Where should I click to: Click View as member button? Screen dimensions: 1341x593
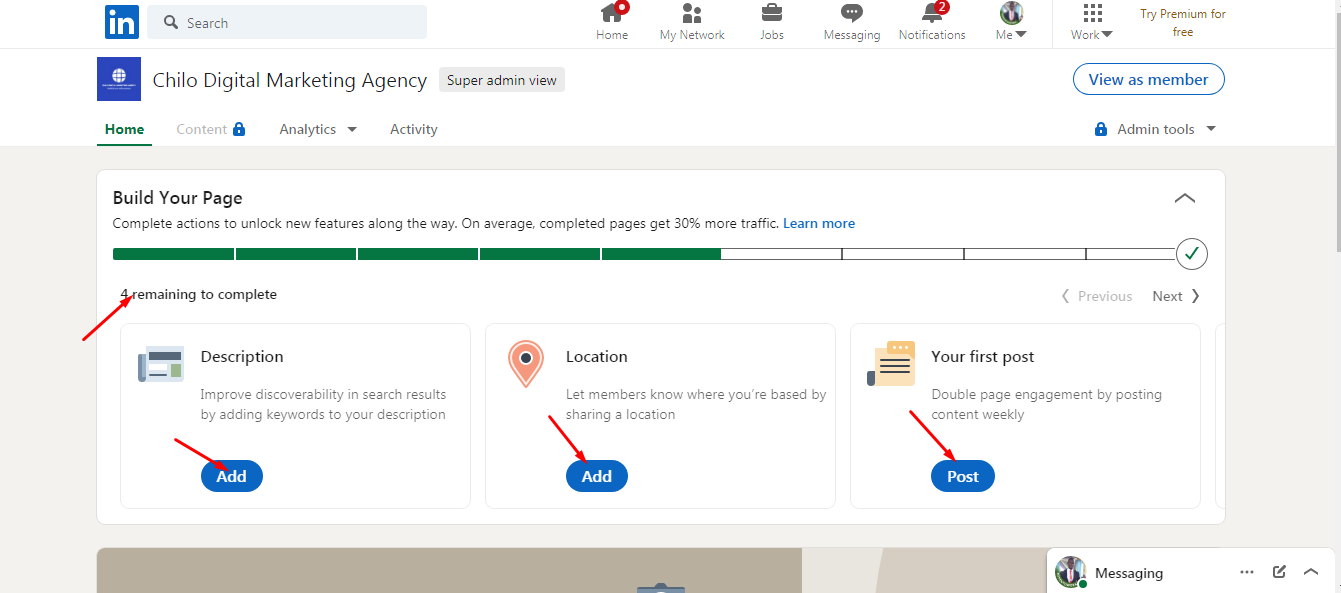1149,79
